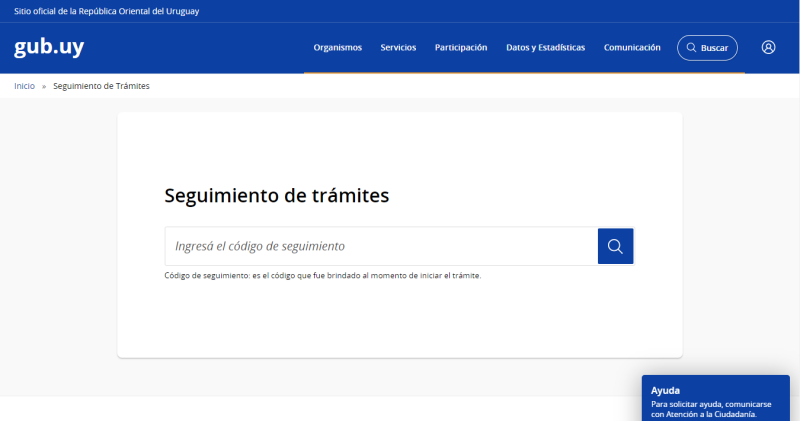This screenshot has height=421, width=800.
Task: Click the Seguimiento de Trámites breadcrumb
Action: (x=101, y=86)
